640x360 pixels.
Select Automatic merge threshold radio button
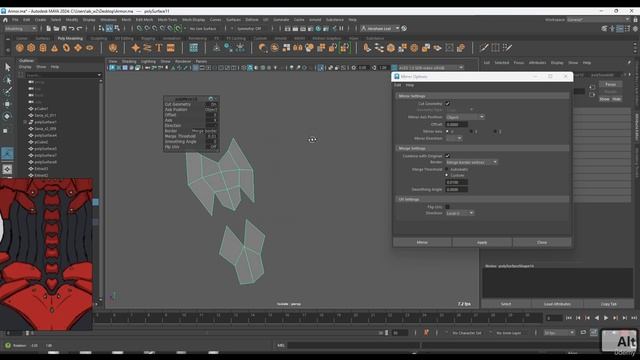pyautogui.click(x=447, y=169)
